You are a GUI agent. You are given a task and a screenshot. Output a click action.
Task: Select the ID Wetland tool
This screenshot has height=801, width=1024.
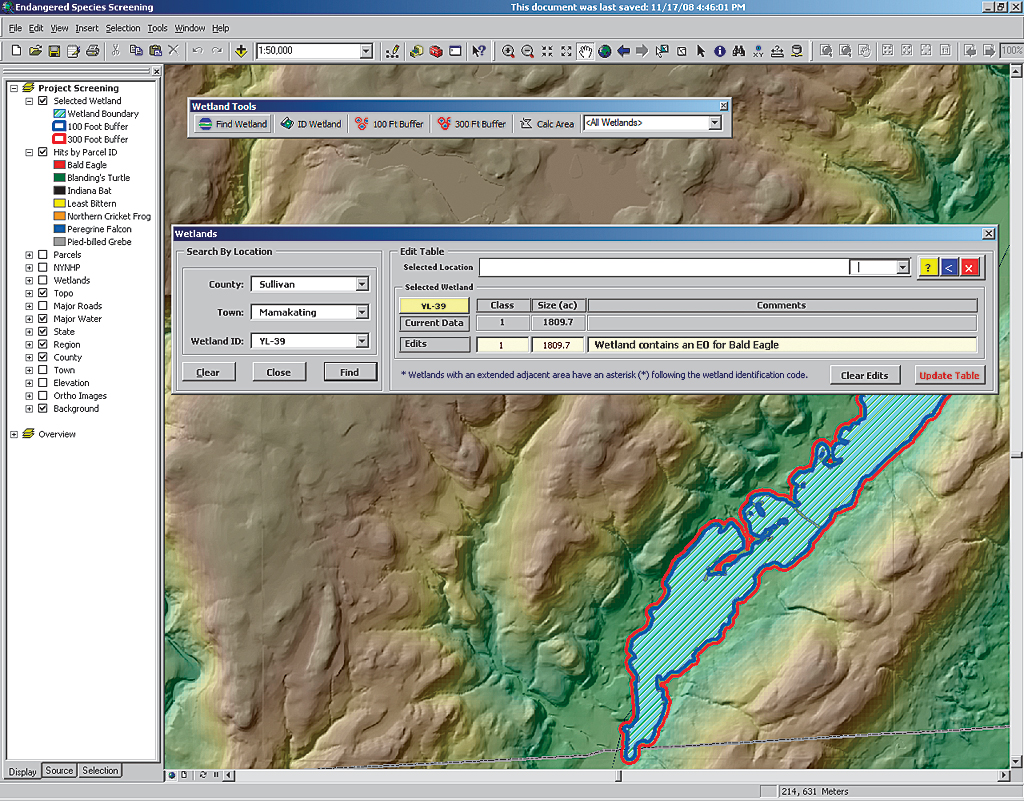point(310,124)
